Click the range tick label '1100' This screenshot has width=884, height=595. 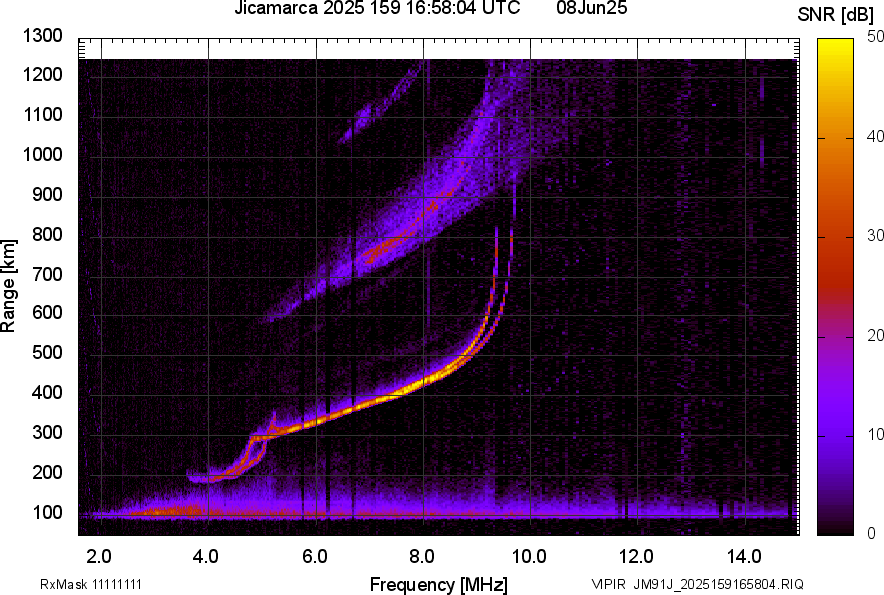[x=42, y=114]
